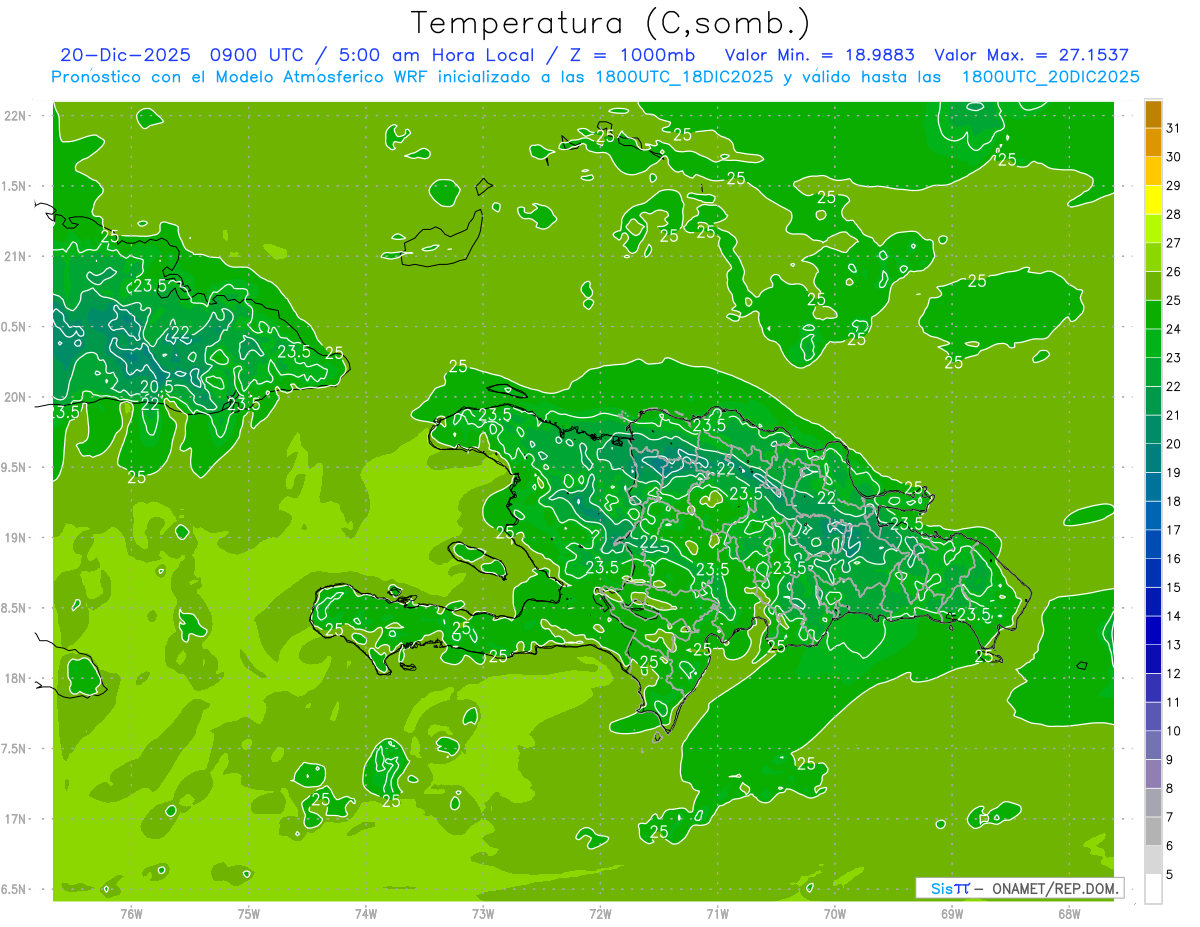This screenshot has height=927, width=1200.
Task: Click the '70W' longitude axis label
Action: (835, 914)
